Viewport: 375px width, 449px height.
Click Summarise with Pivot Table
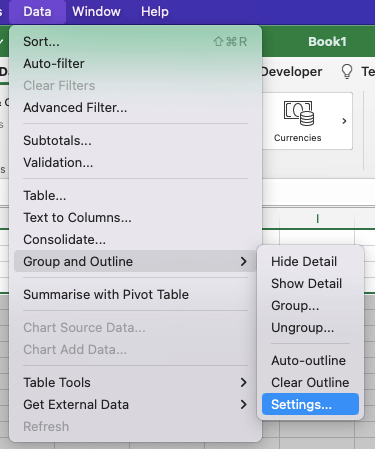click(x=135, y=294)
